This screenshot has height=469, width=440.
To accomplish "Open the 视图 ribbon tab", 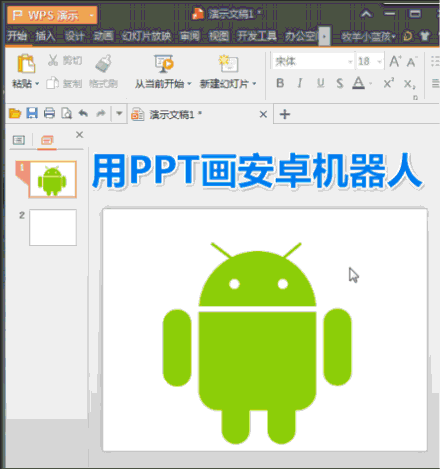I will click(x=219, y=36).
